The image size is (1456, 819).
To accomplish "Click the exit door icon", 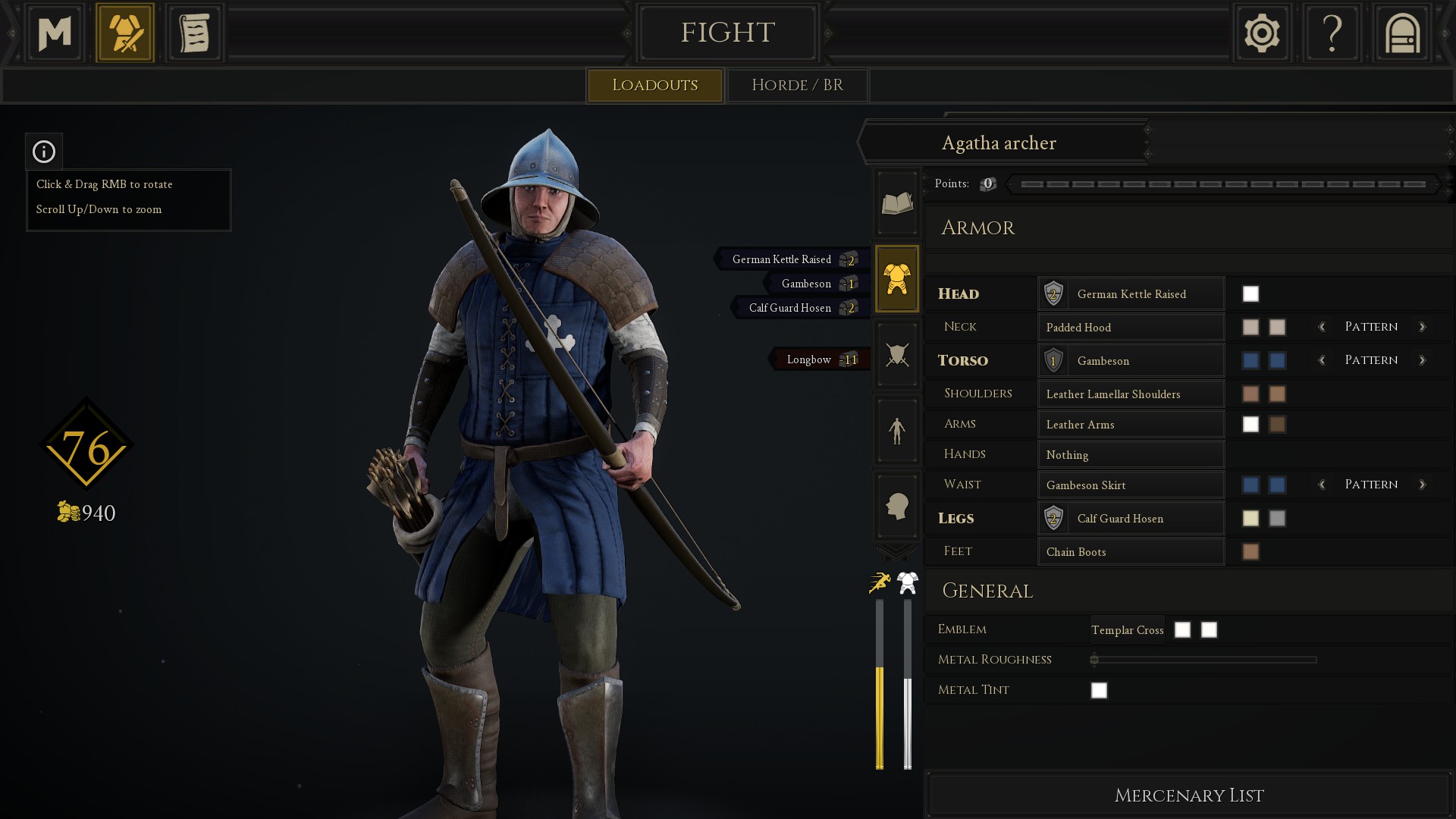I will click(1402, 33).
